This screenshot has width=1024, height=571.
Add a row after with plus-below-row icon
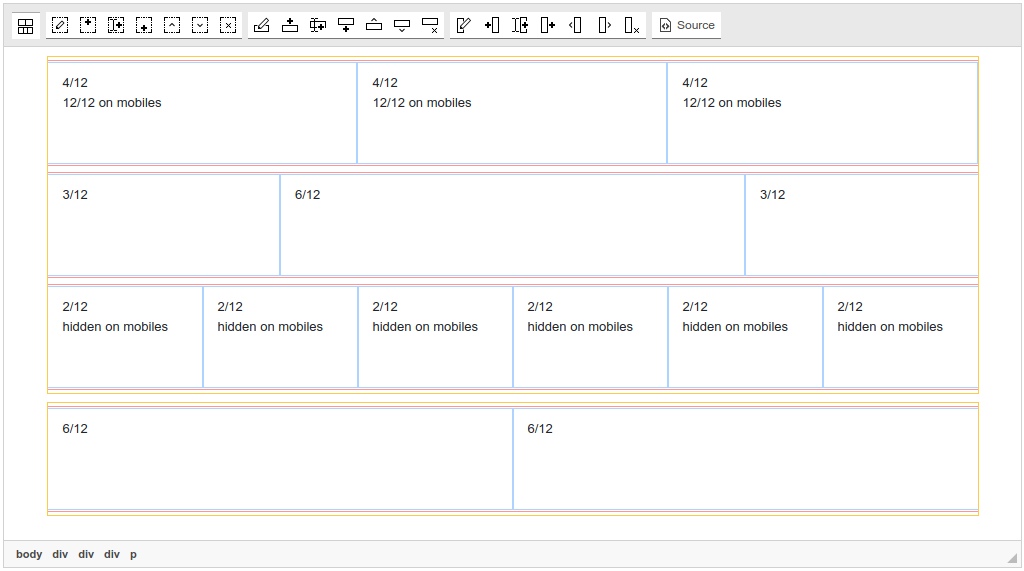coord(346,26)
